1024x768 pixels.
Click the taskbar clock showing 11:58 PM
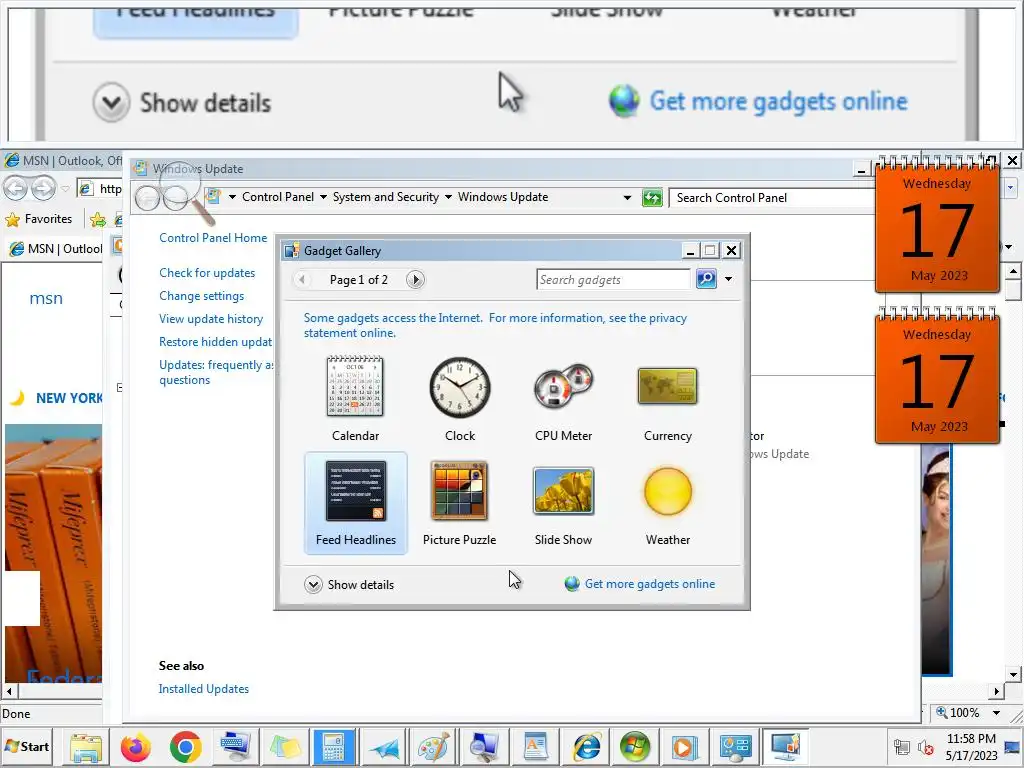(971, 746)
